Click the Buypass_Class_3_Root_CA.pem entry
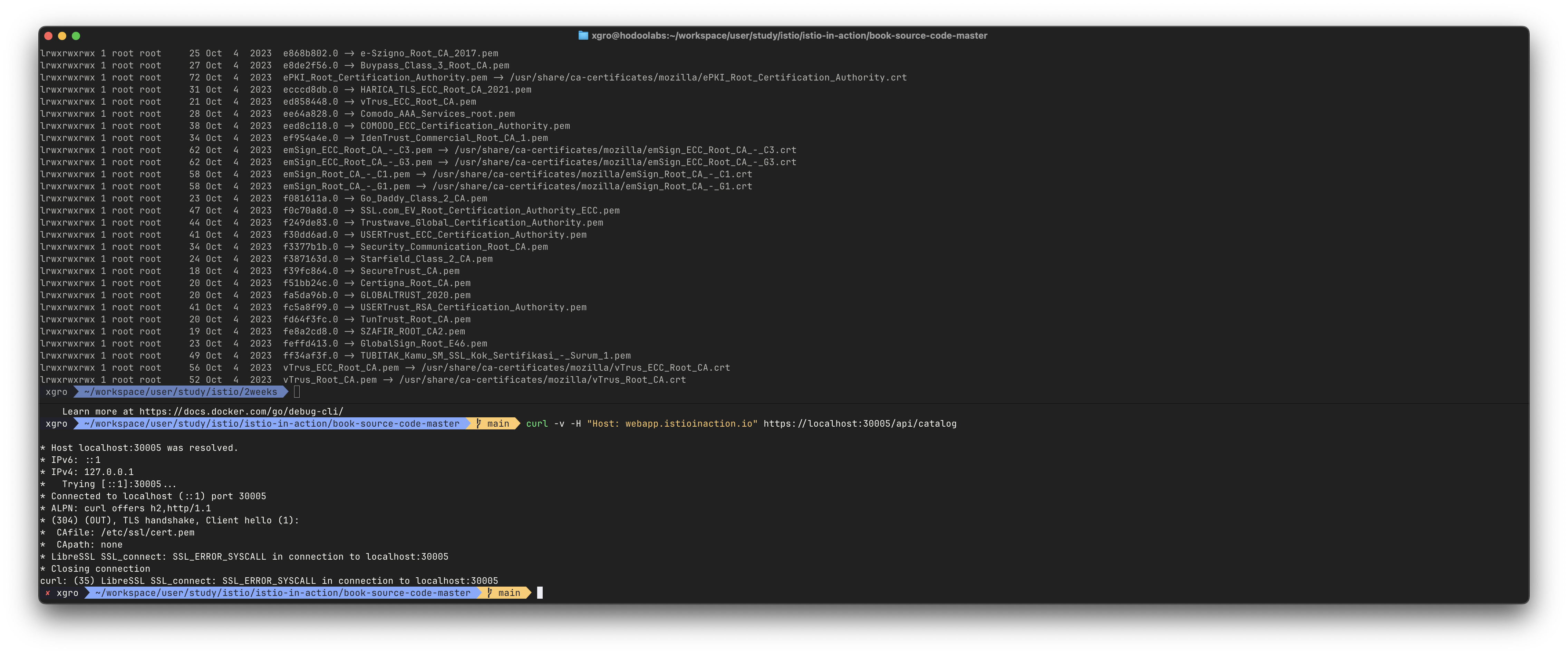The image size is (1568, 655). [x=435, y=66]
